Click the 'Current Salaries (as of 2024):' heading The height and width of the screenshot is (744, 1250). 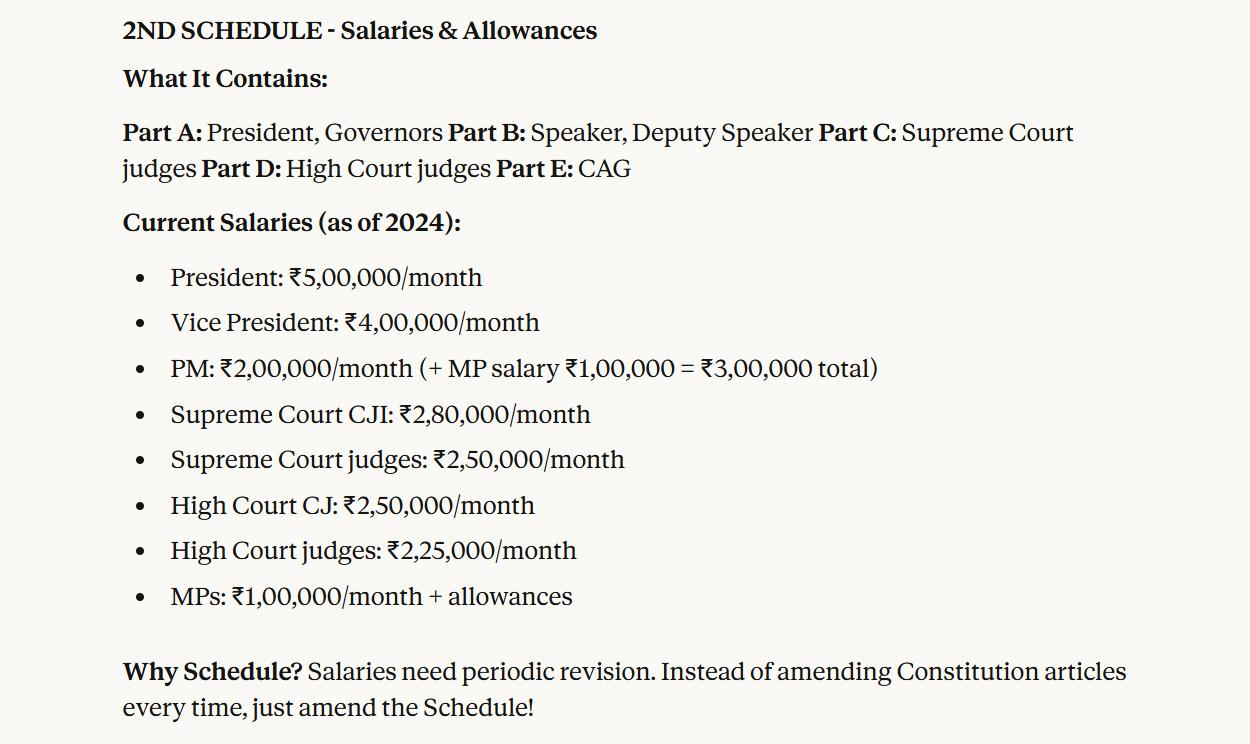click(291, 223)
